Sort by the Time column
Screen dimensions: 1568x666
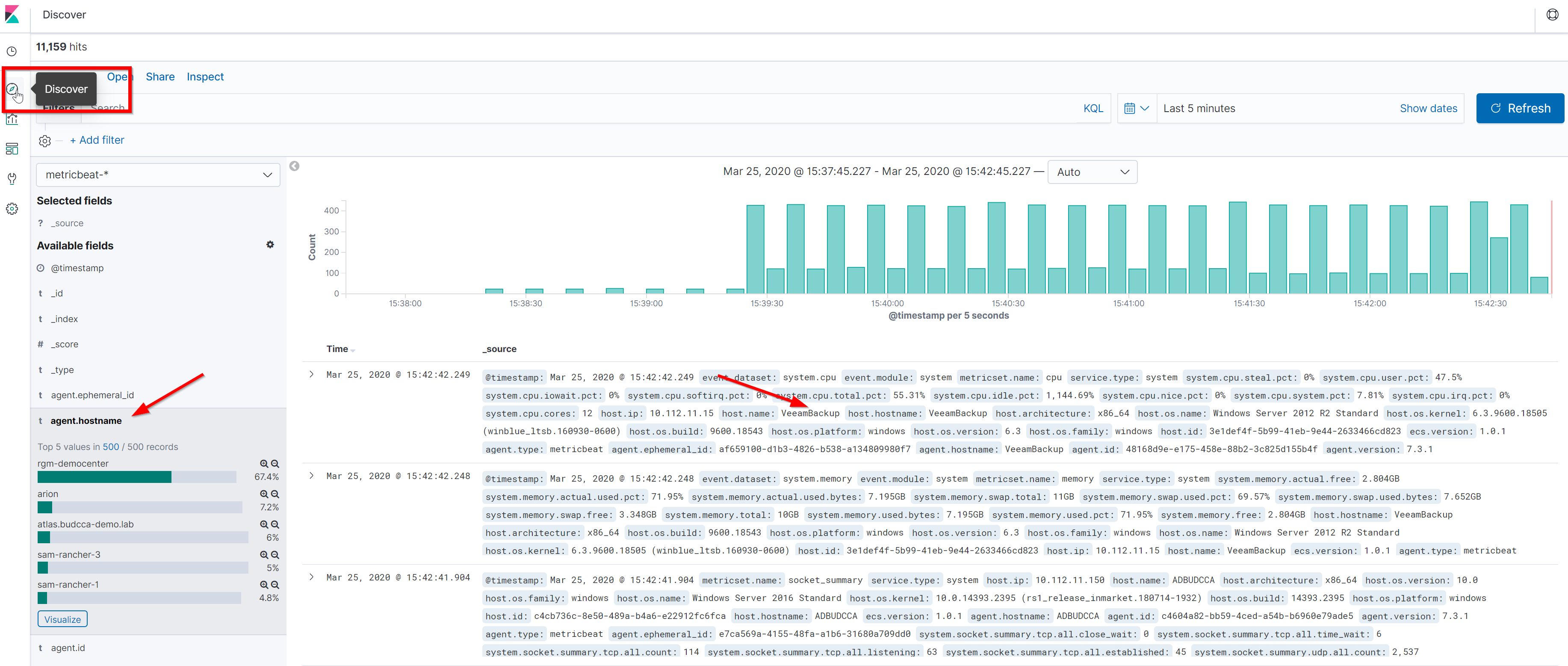click(x=340, y=349)
